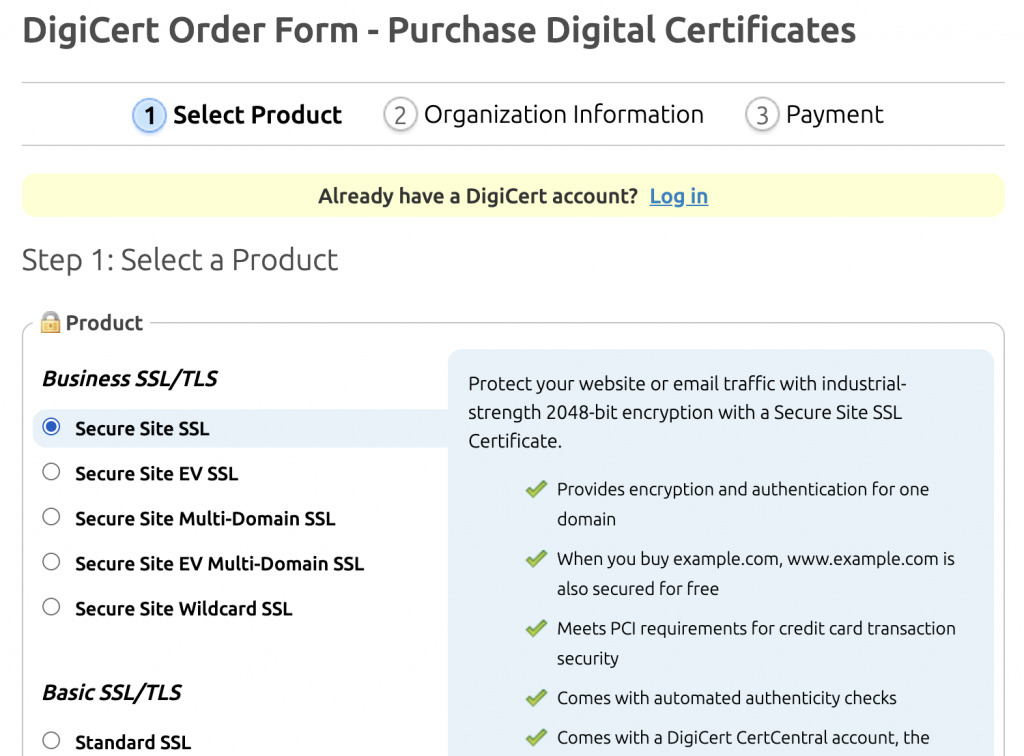Click checkmark beside 'Provides encryption and authentication'
Viewport: 1024px width, 756px height.
click(536, 489)
